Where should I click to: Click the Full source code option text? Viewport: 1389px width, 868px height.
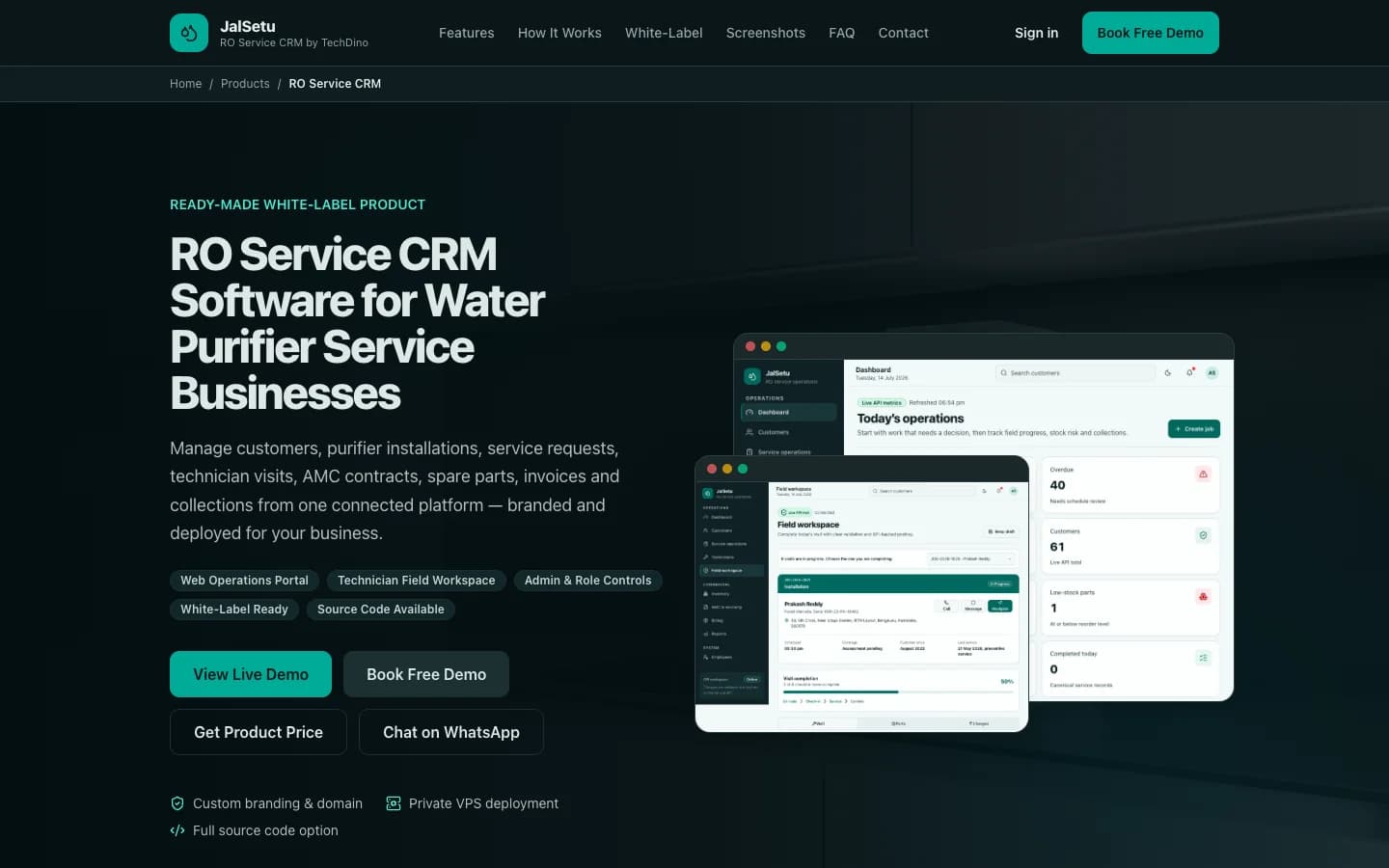(265, 830)
